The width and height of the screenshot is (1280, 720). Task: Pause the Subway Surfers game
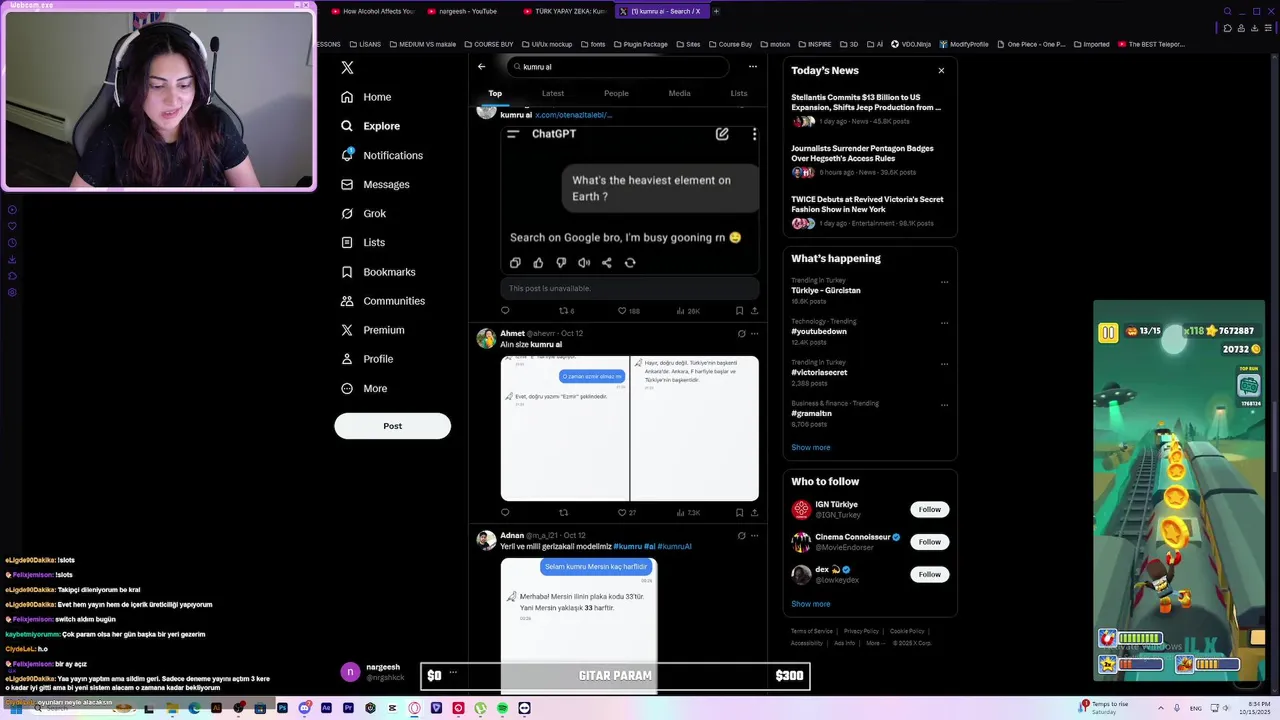1108,333
